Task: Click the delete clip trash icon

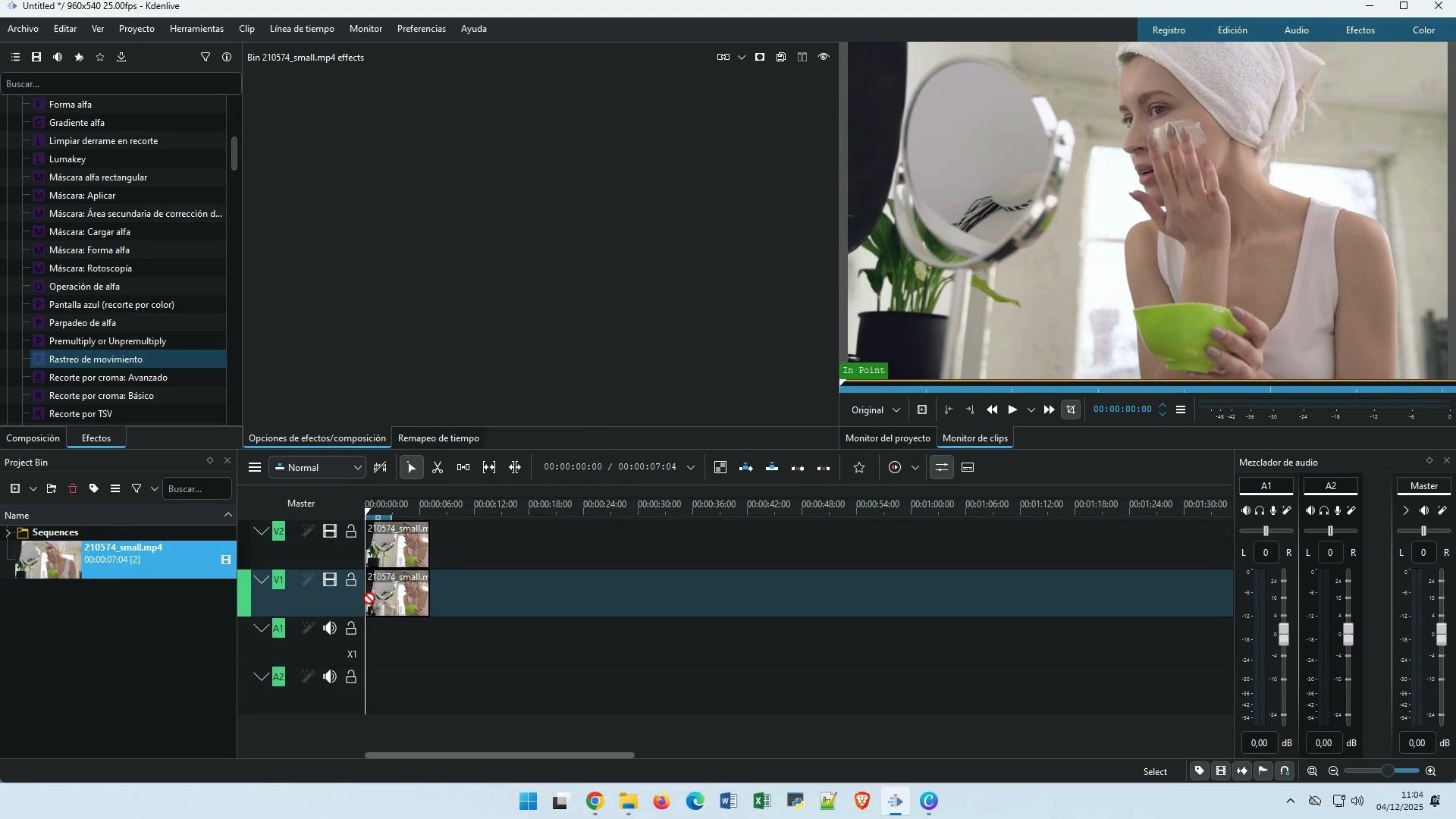Action: pyautogui.click(x=73, y=489)
